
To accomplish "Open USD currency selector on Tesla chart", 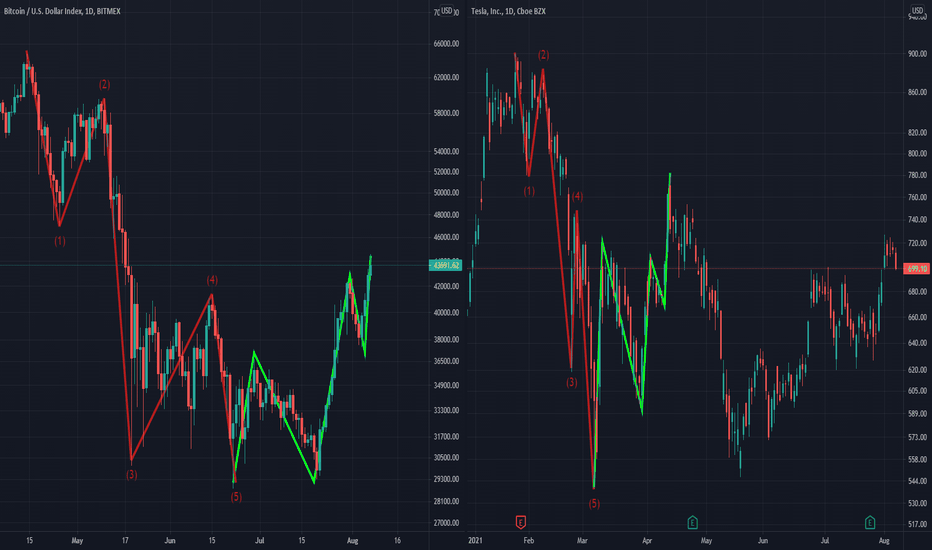I will tap(918, 11).
